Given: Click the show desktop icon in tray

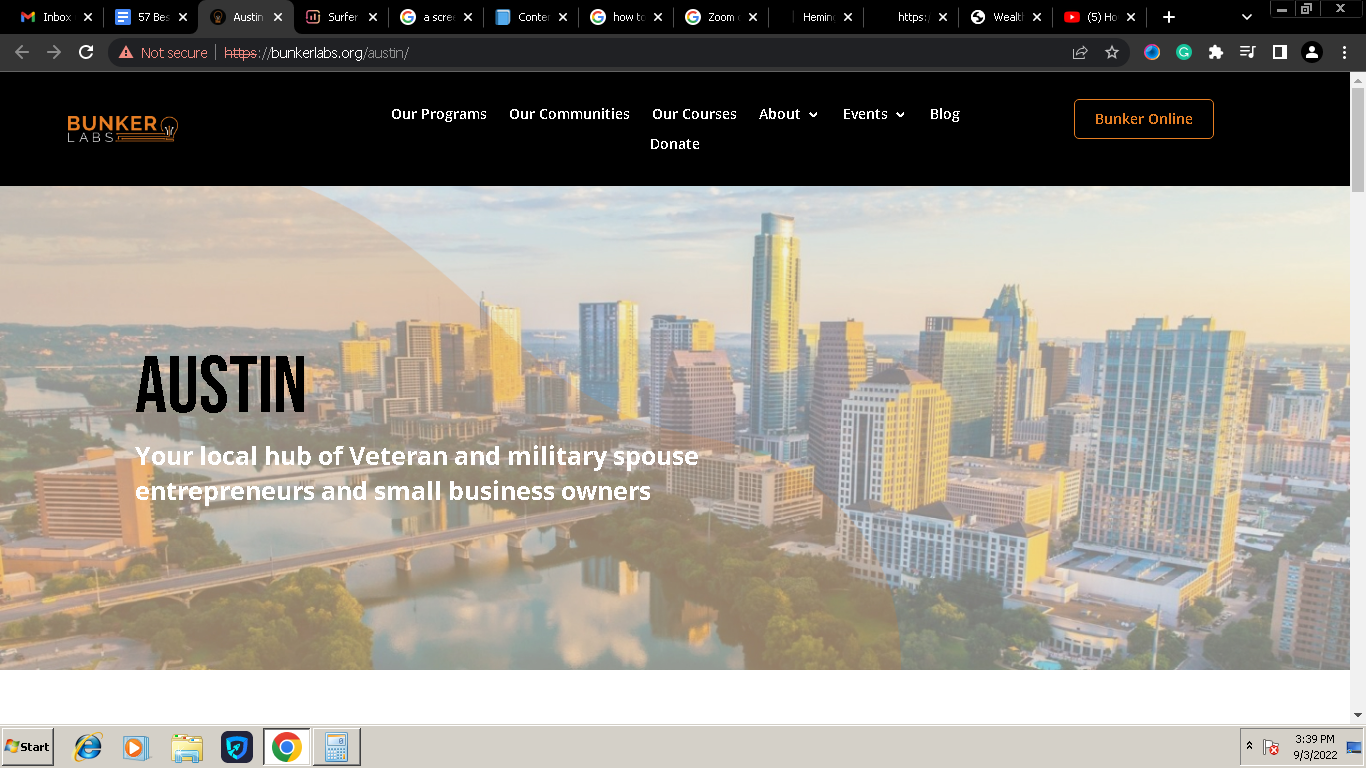Looking at the screenshot, I should coord(1354,747).
